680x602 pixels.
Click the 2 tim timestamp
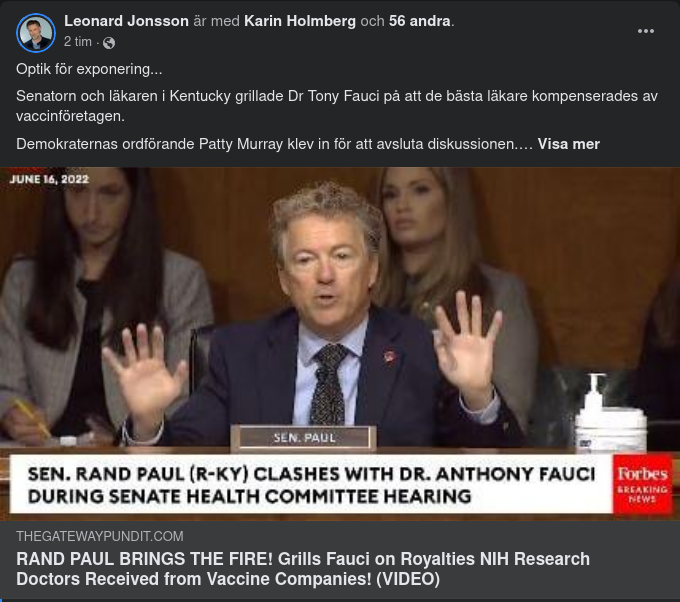pos(78,42)
